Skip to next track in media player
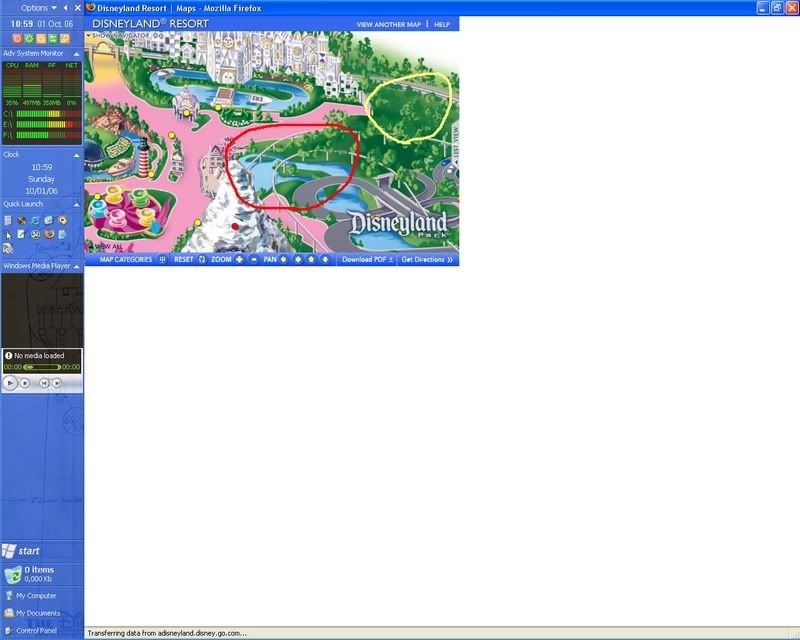The image size is (800, 640). [57, 383]
